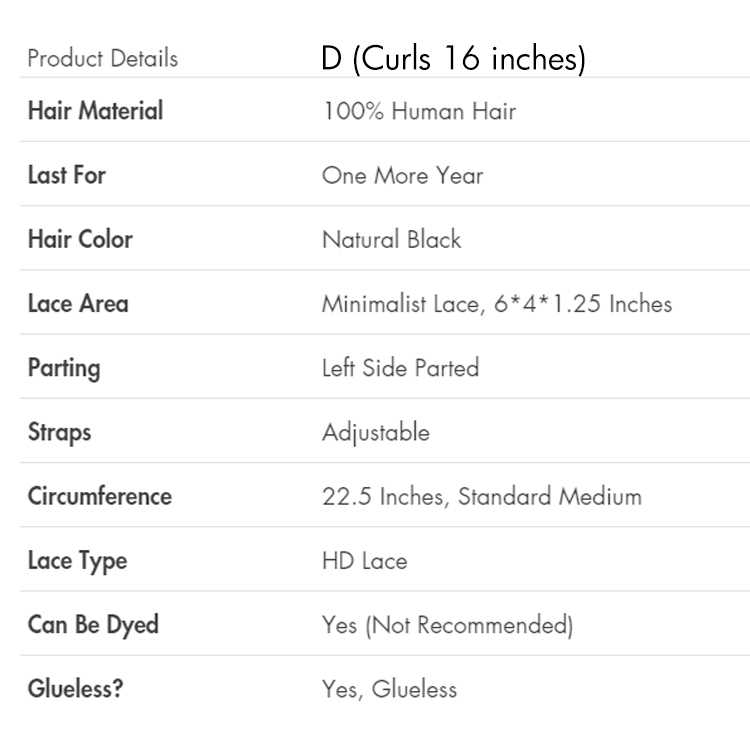Viewport: 750px width, 750px height.
Task: Click the "Product Details" header label
Action: 103,58
